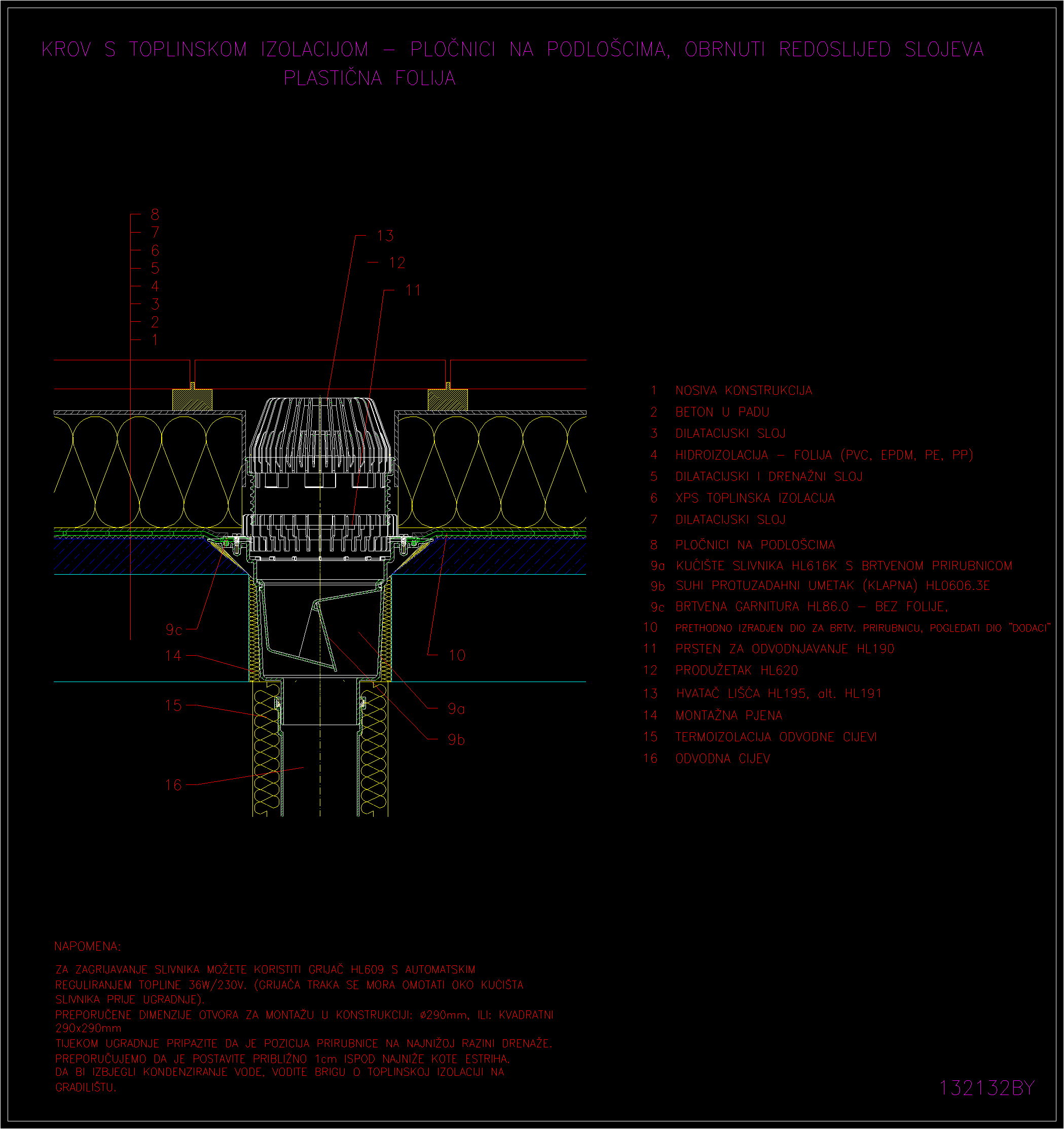Image resolution: width=1064 pixels, height=1129 pixels.
Task: Click layer number 8 on the layer scale
Action: pyautogui.click(x=155, y=215)
